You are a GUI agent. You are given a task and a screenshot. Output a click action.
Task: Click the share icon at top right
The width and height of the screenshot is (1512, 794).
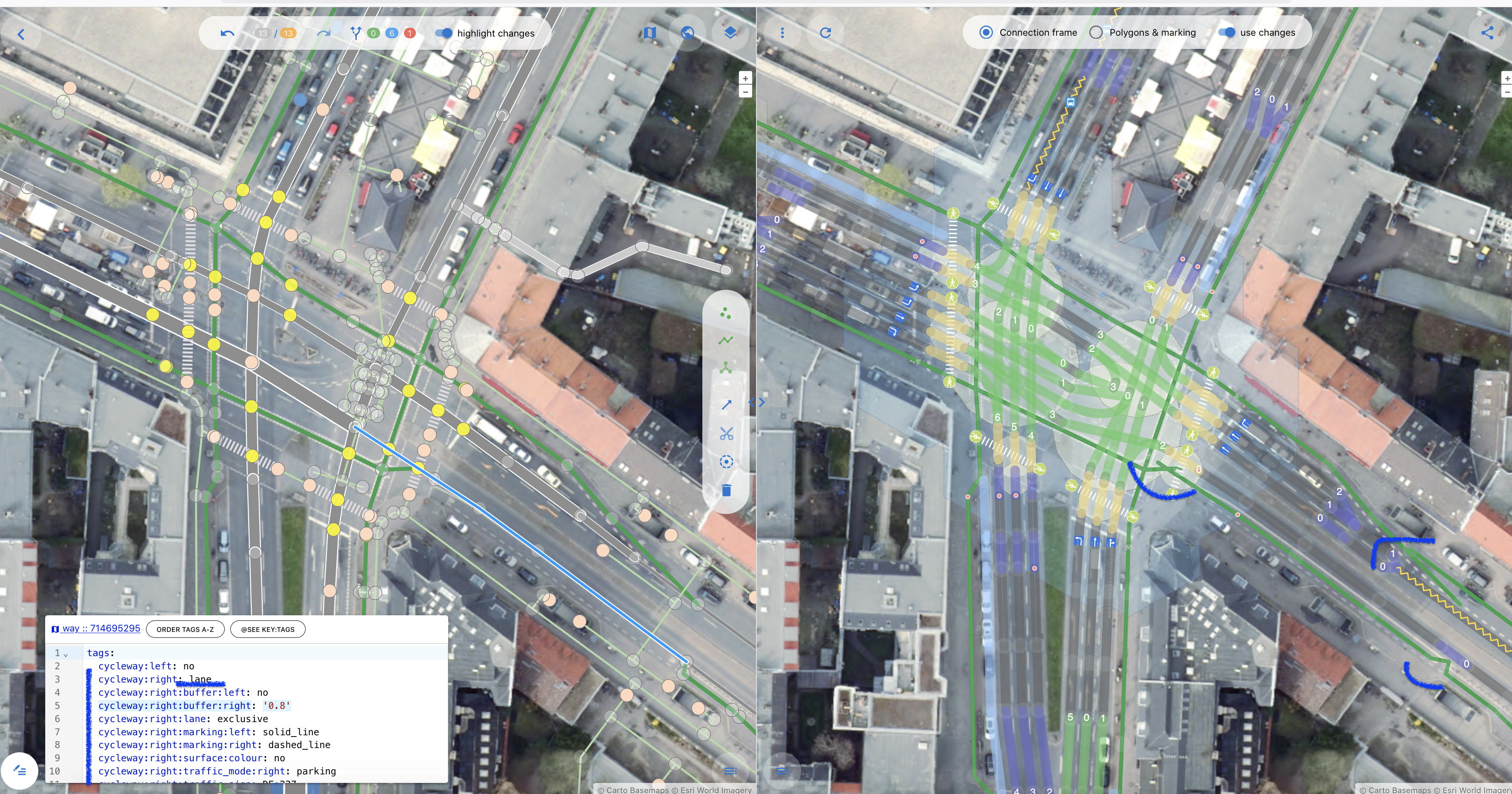(x=1487, y=33)
